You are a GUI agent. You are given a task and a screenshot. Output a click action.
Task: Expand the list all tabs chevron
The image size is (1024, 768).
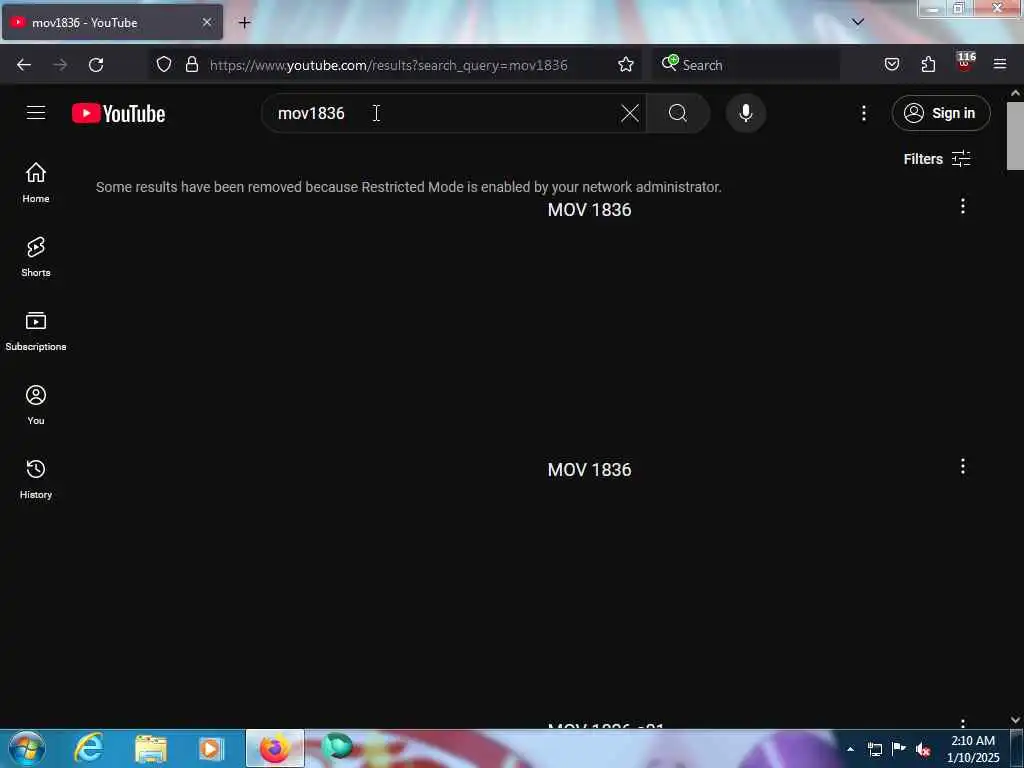pos(857,22)
